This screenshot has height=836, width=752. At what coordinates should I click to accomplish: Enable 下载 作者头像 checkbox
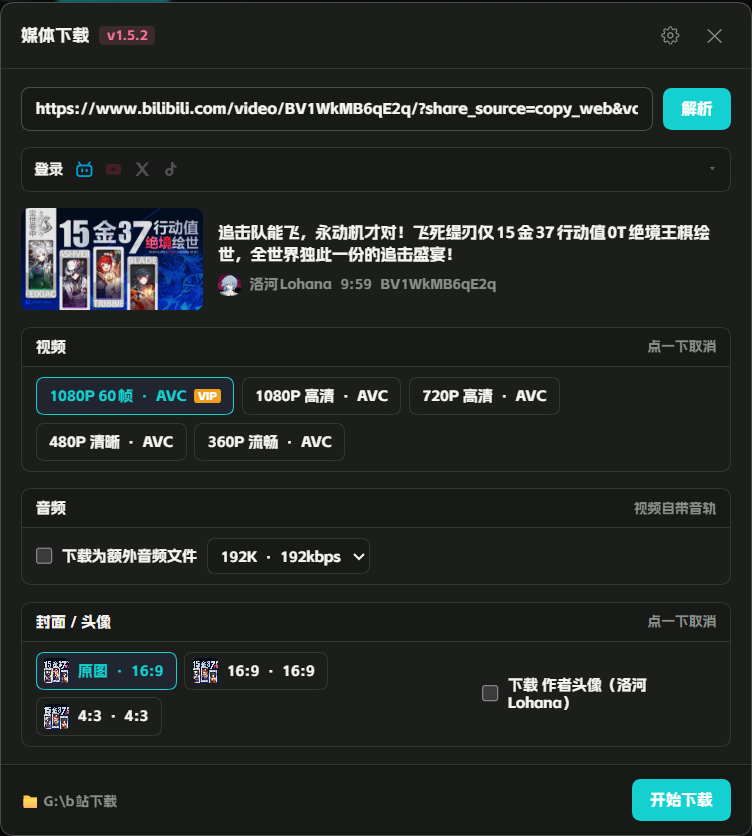pyautogui.click(x=490, y=694)
